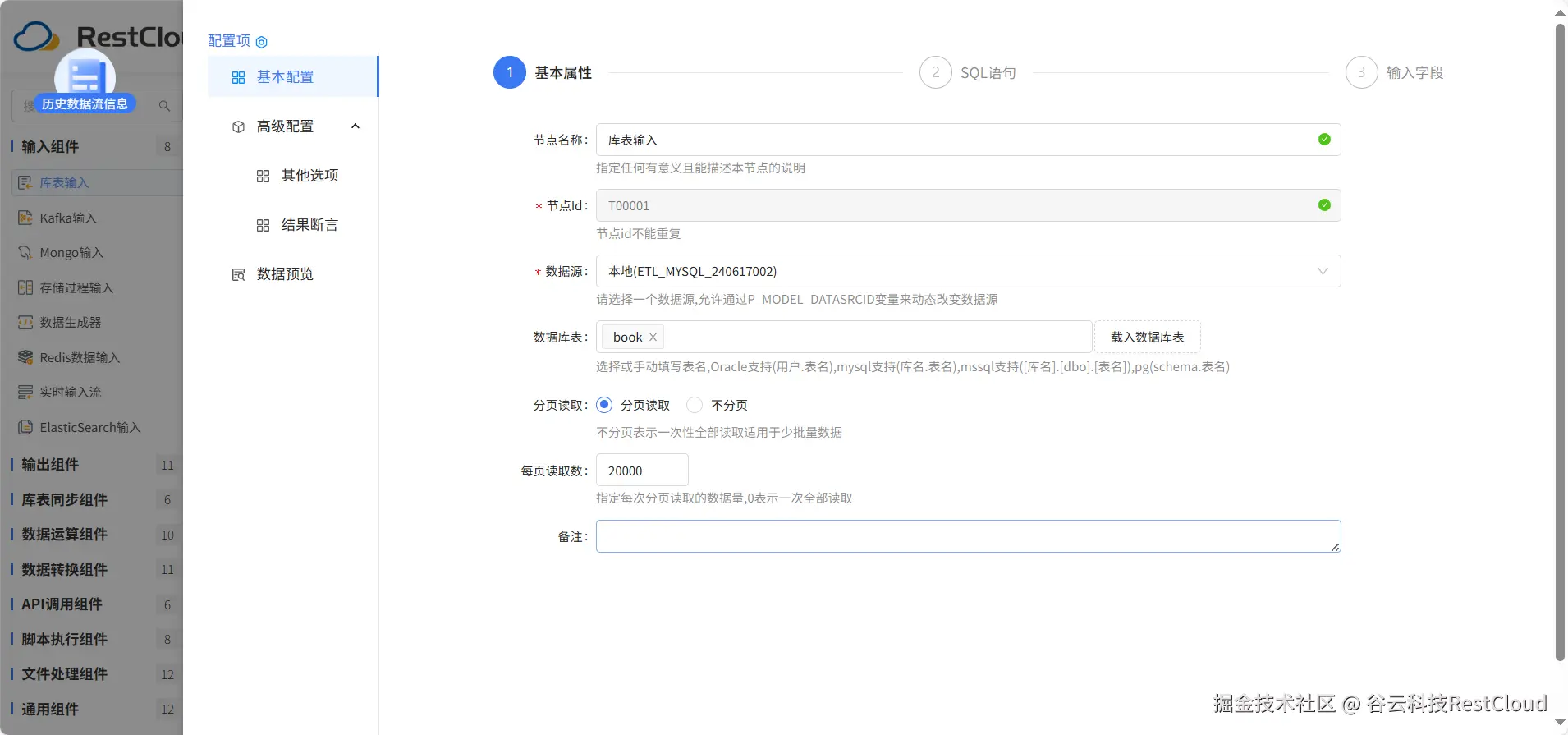Click the 数据预览 icon
This screenshot has width=1568, height=735.
(238, 274)
